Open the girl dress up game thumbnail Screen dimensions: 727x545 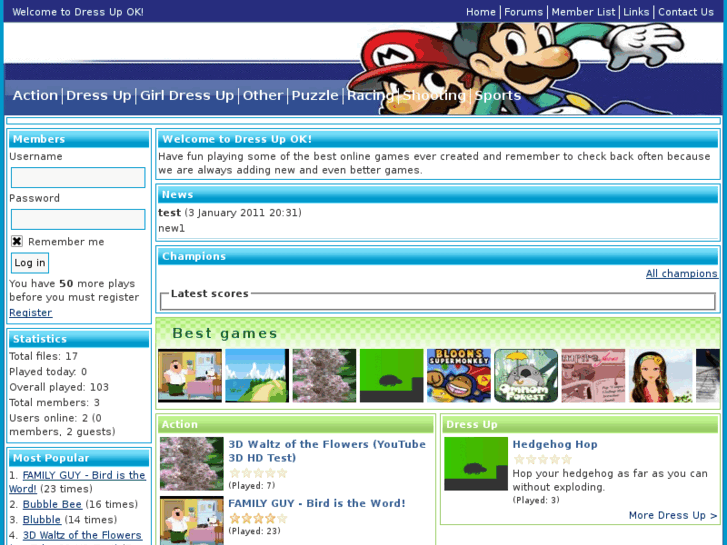(x=660, y=376)
